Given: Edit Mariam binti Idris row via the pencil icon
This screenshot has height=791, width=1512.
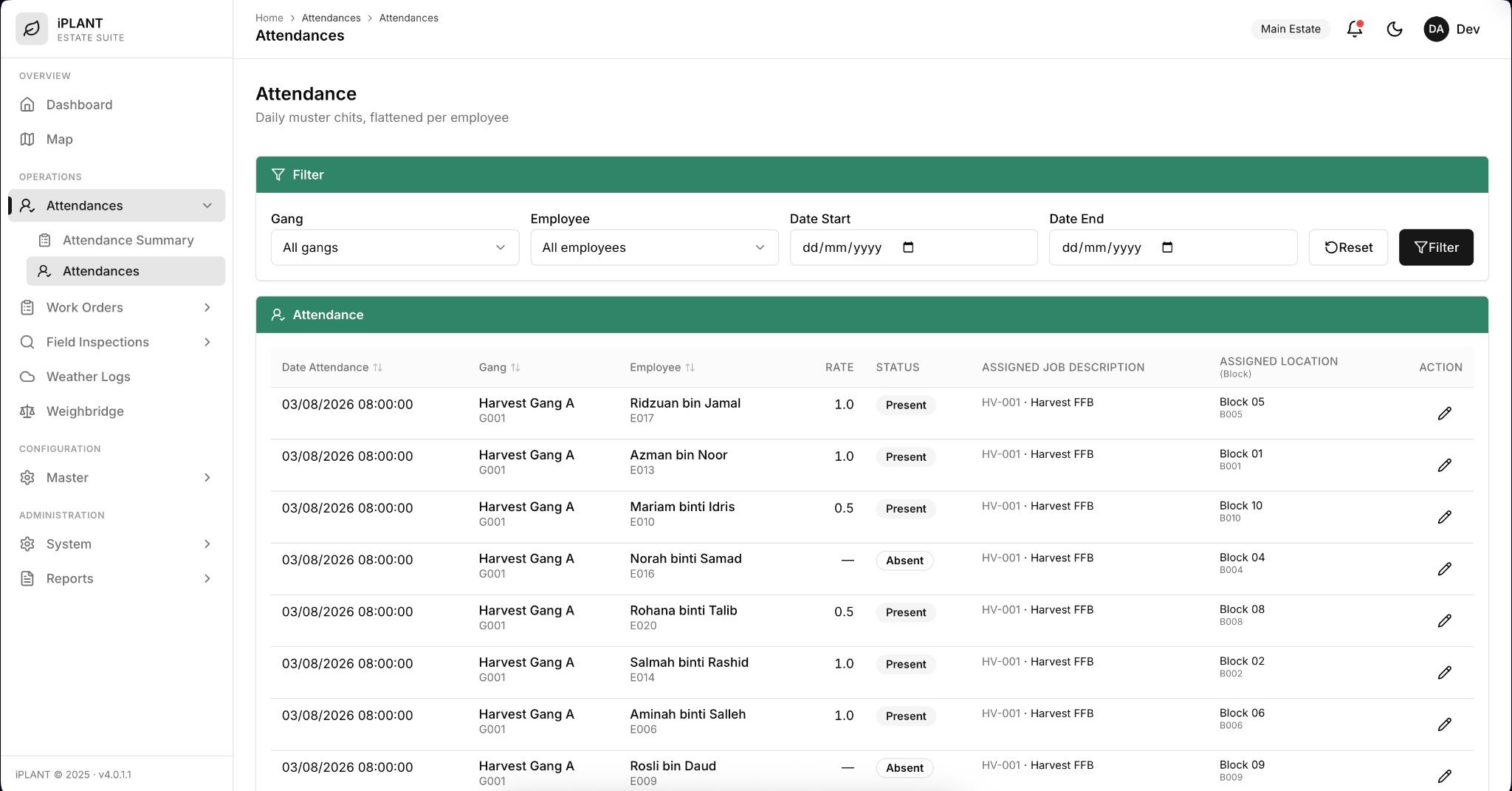Looking at the screenshot, I should tap(1444, 517).
